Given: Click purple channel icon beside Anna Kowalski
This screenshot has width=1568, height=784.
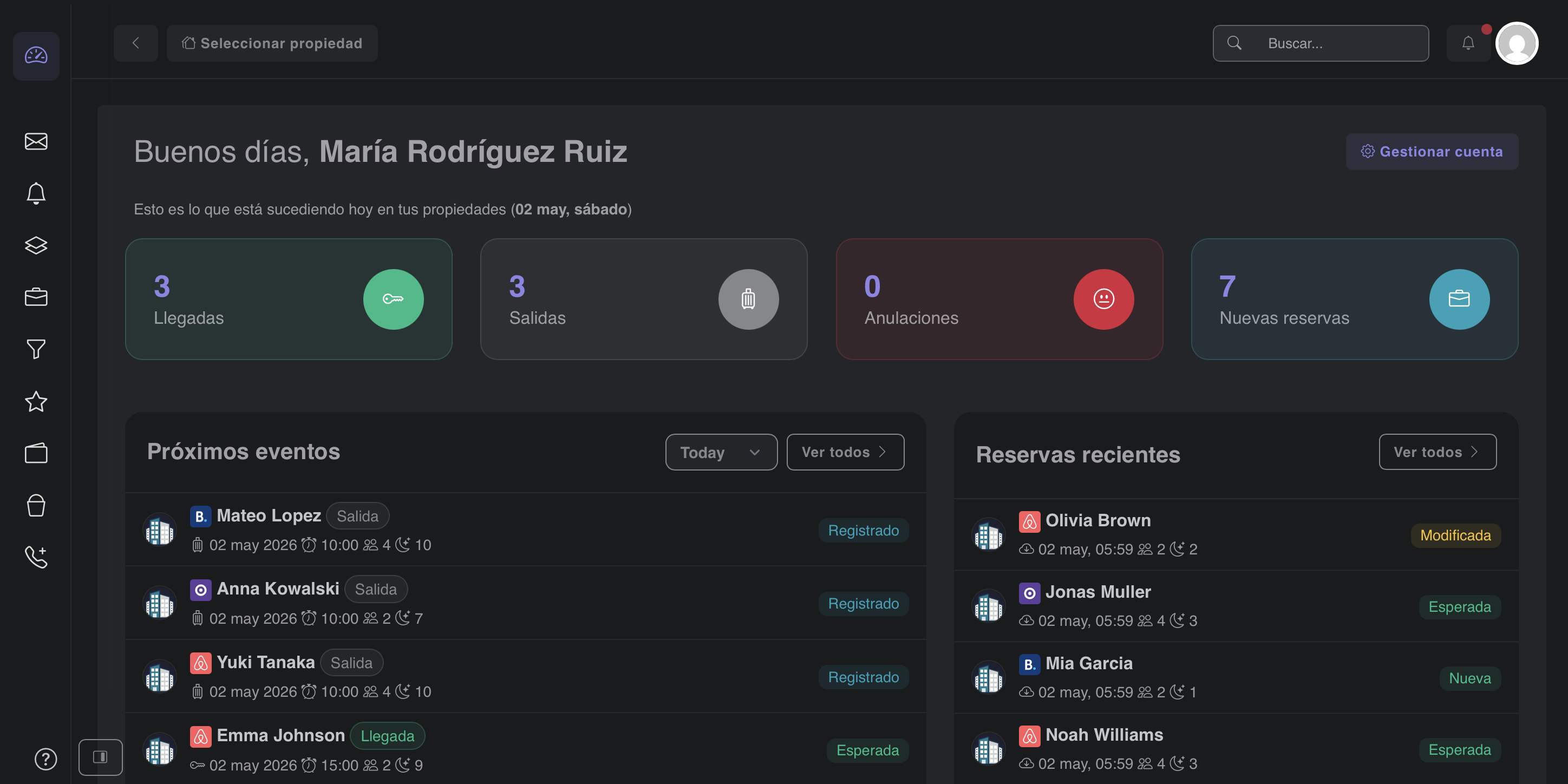Looking at the screenshot, I should [200, 590].
